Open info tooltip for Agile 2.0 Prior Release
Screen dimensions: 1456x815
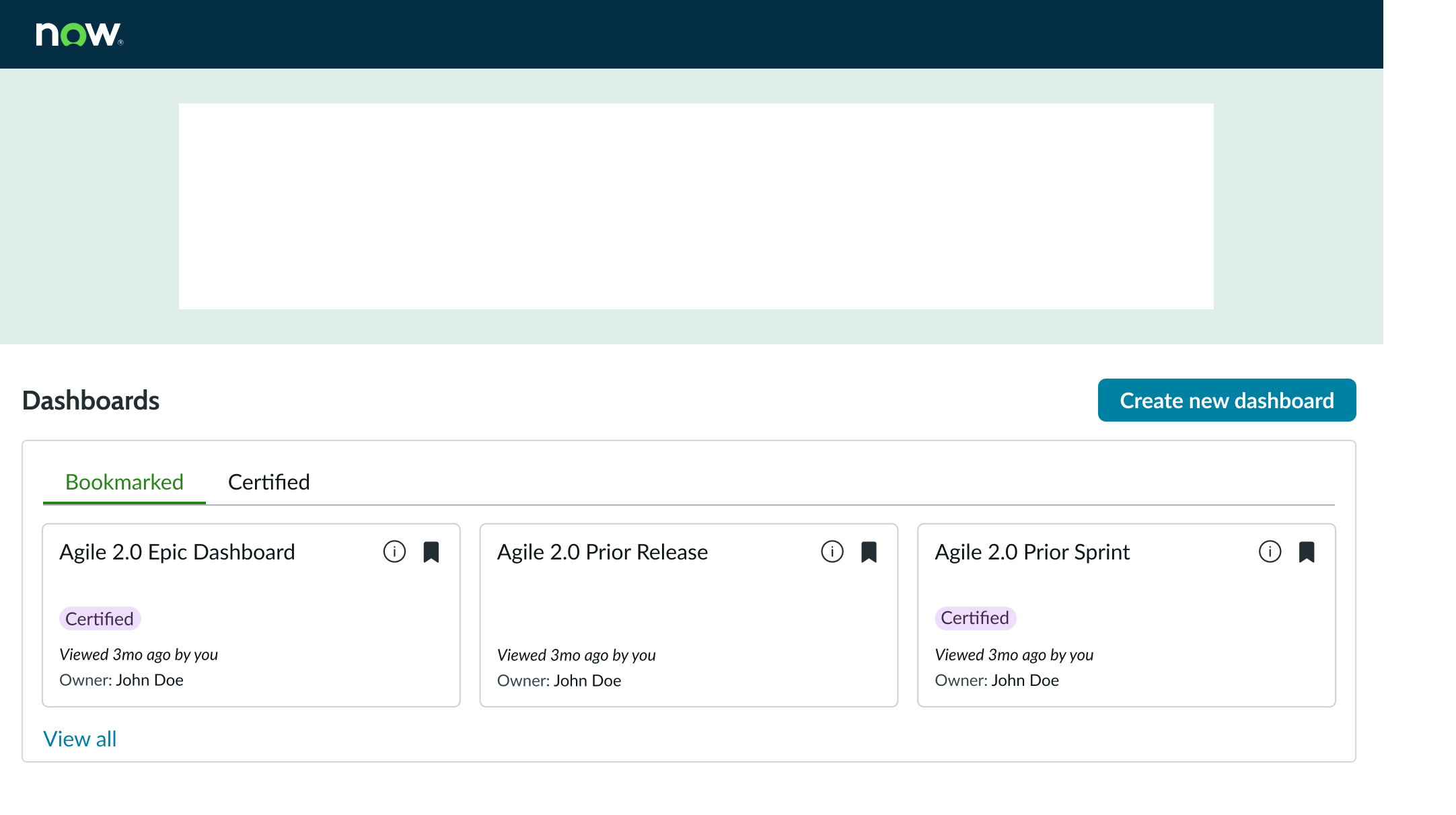pyautogui.click(x=832, y=551)
